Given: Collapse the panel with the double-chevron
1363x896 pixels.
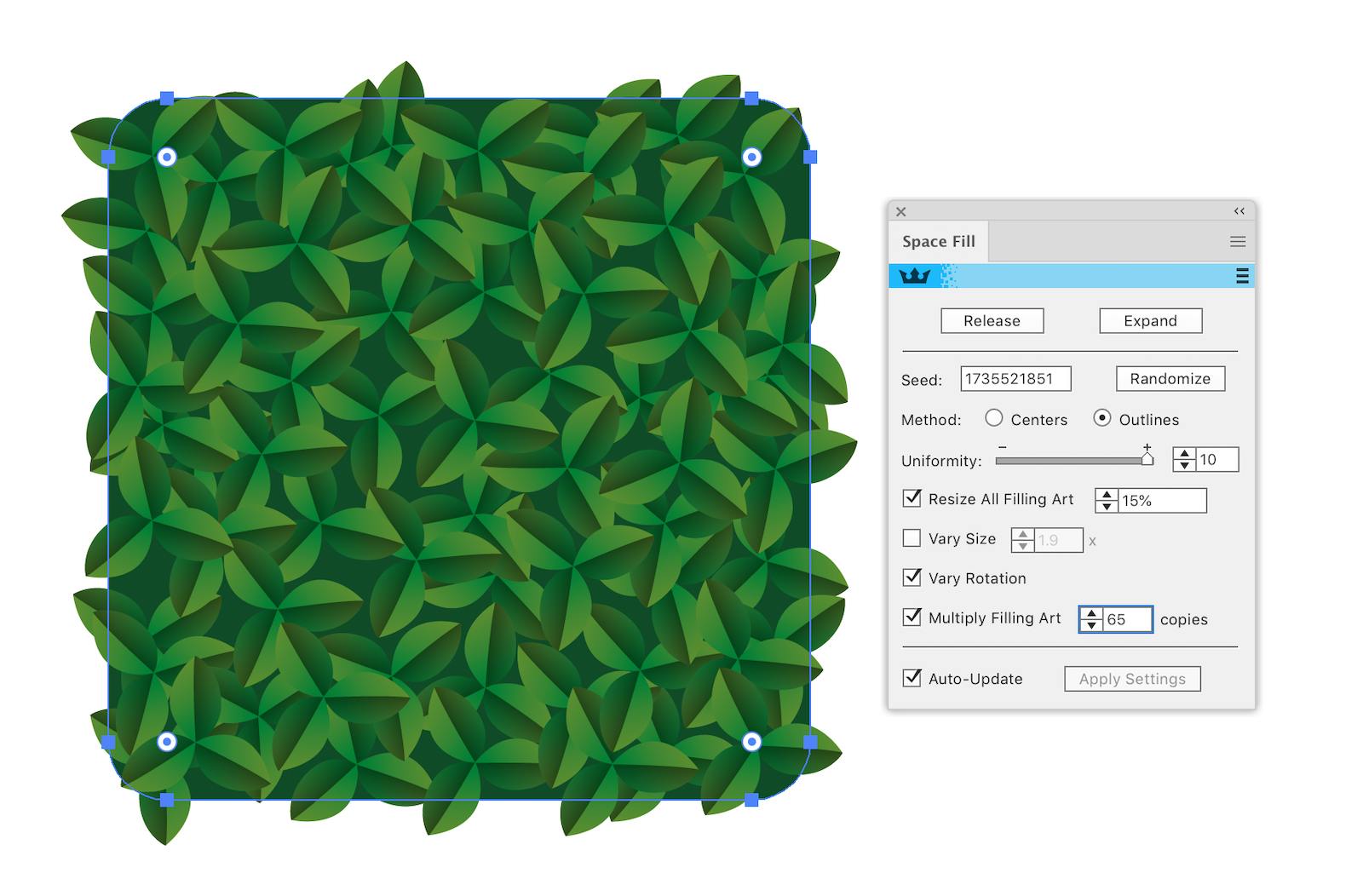Looking at the screenshot, I should tap(1238, 211).
